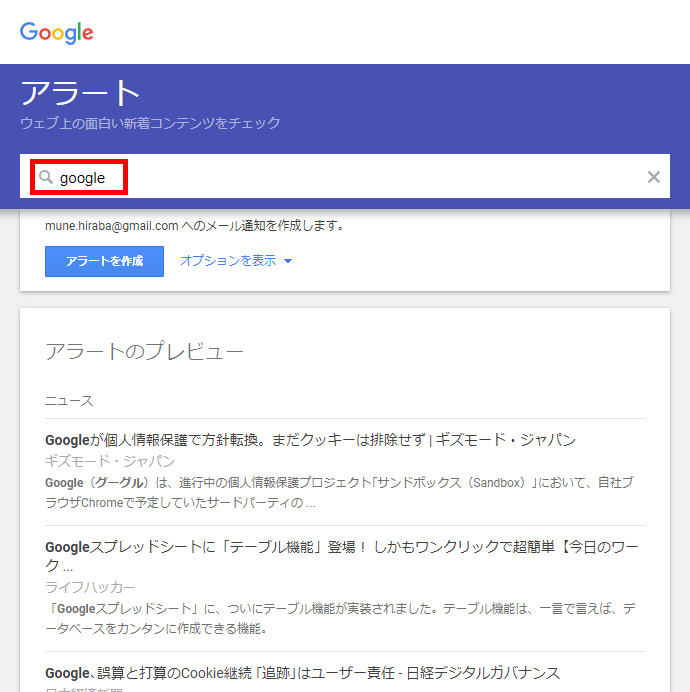
Task: Click the Google logo
Action: pyautogui.click(x=57, y=32)
